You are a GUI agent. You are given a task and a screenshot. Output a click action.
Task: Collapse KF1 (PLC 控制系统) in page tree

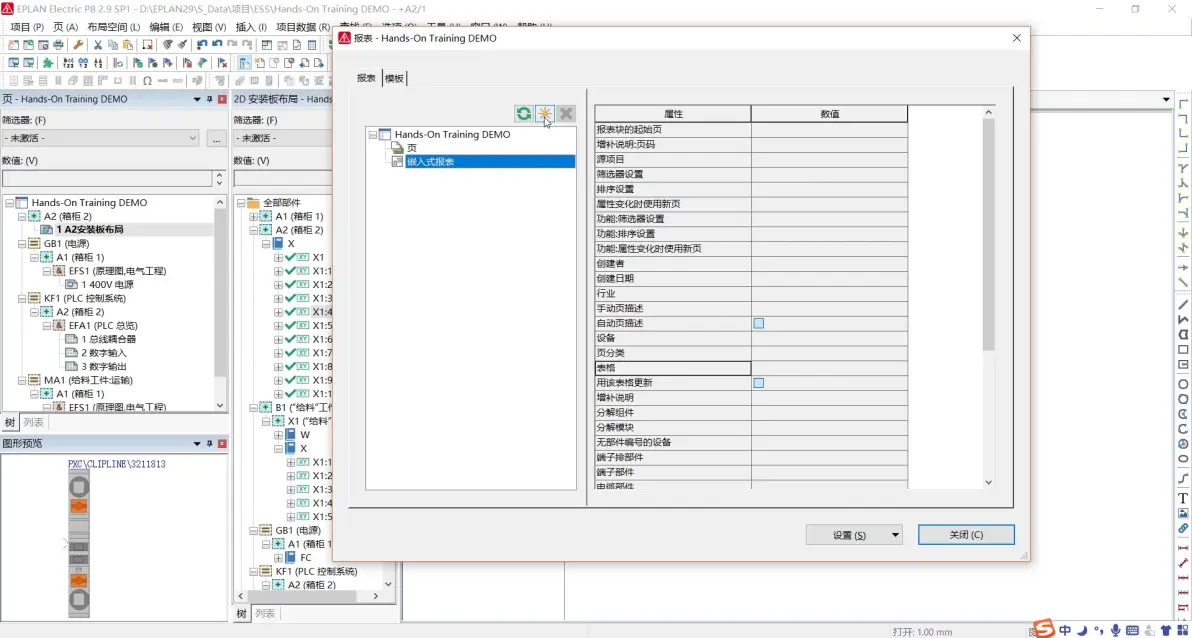pyautogui.click(x=22, y=298)
